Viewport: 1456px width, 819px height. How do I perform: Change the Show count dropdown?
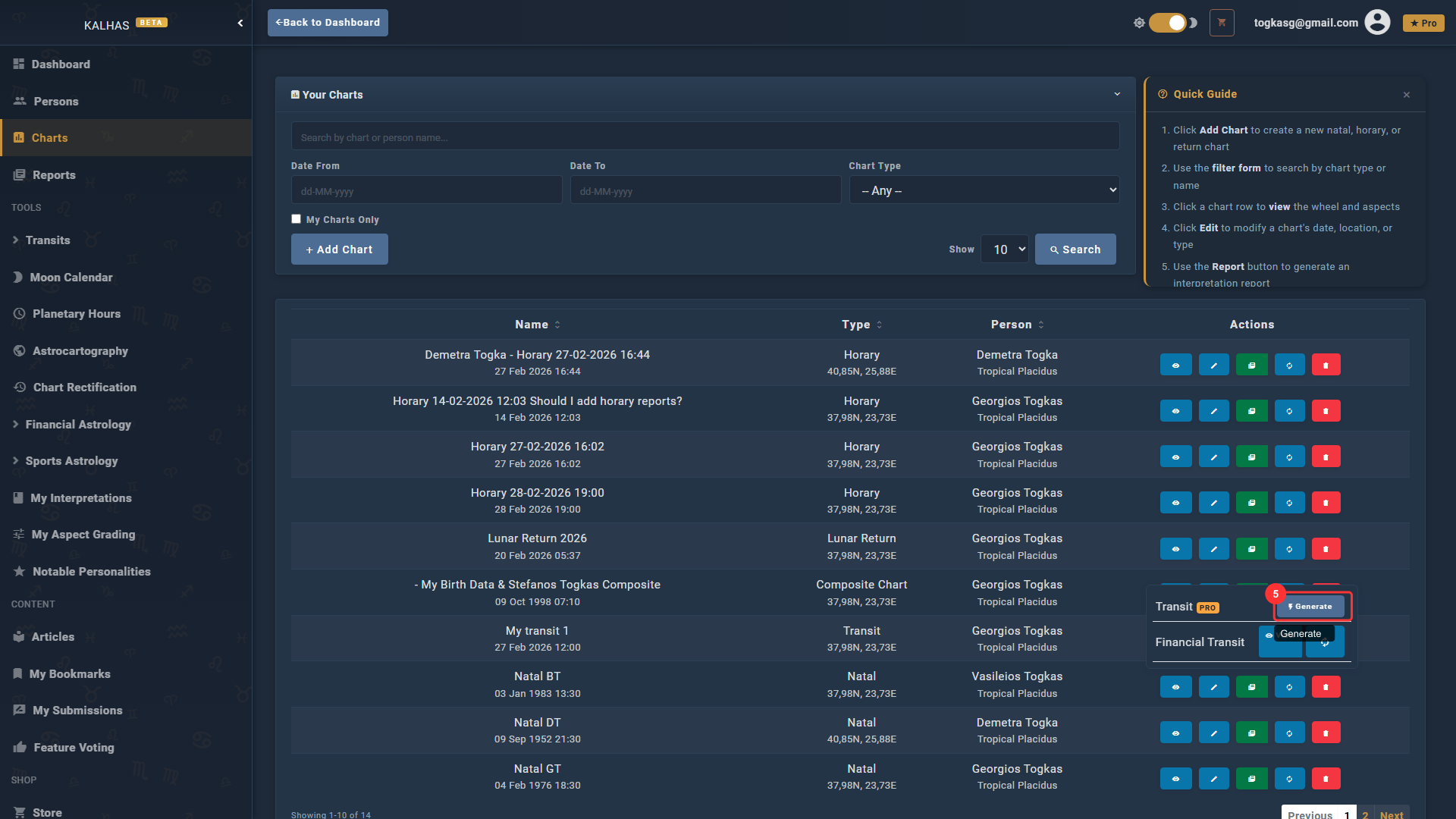(x=1005, y=249)
